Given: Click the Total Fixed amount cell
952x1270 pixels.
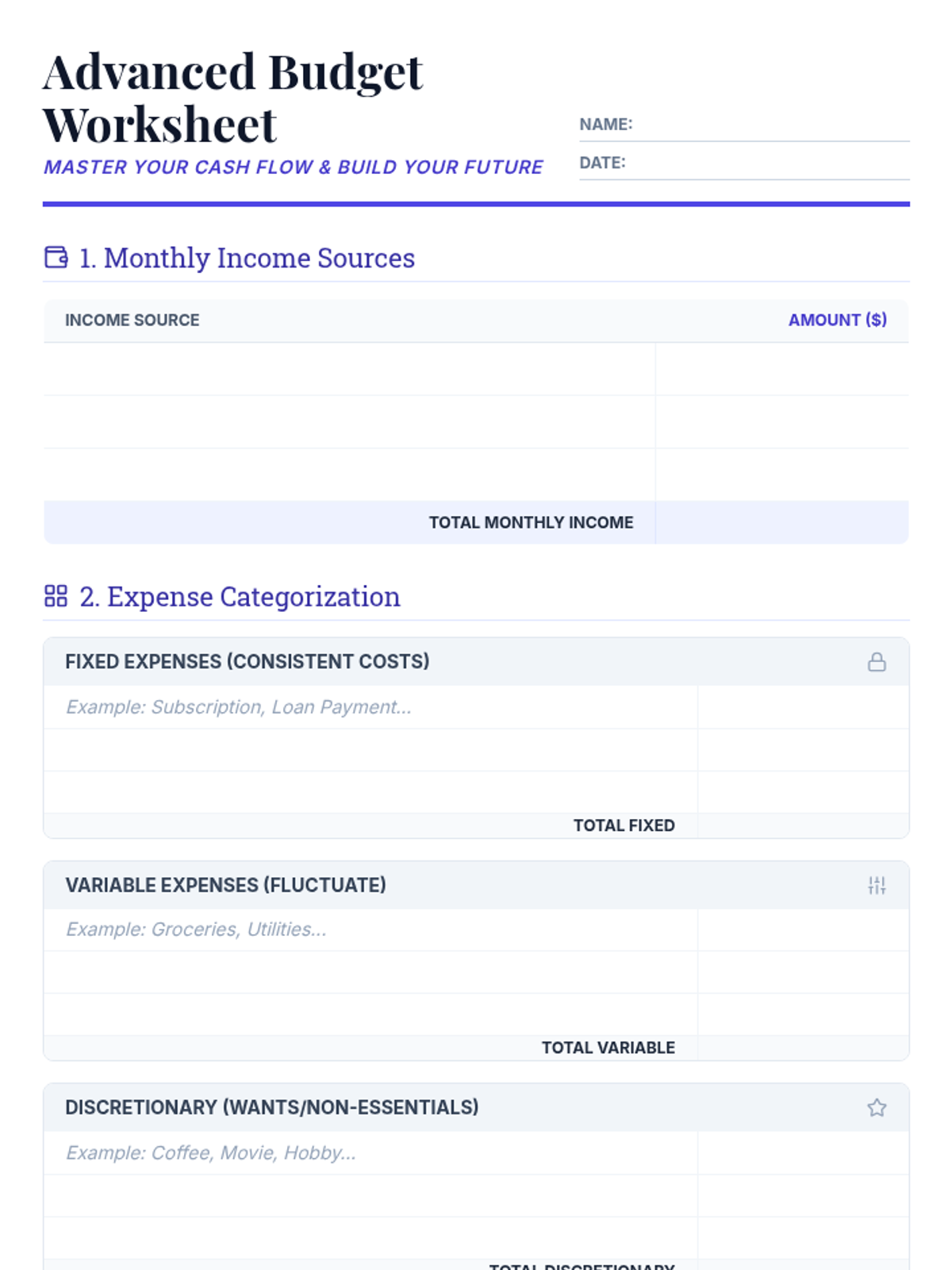Looking at the screenshot, I should (803, 825).
